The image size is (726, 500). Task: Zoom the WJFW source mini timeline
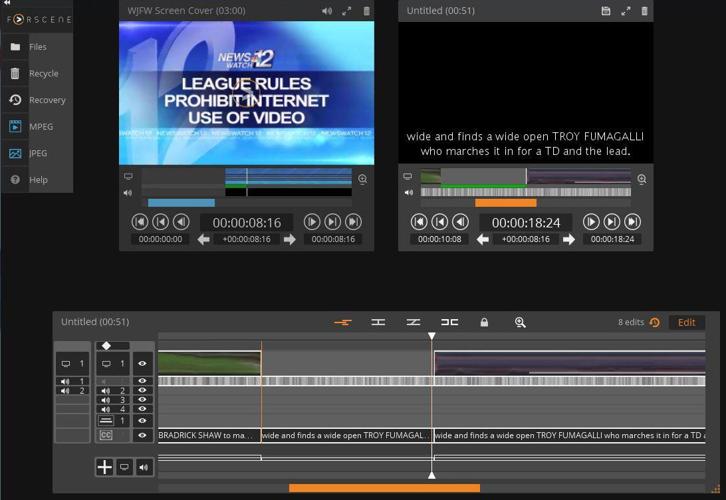(363, 179)
